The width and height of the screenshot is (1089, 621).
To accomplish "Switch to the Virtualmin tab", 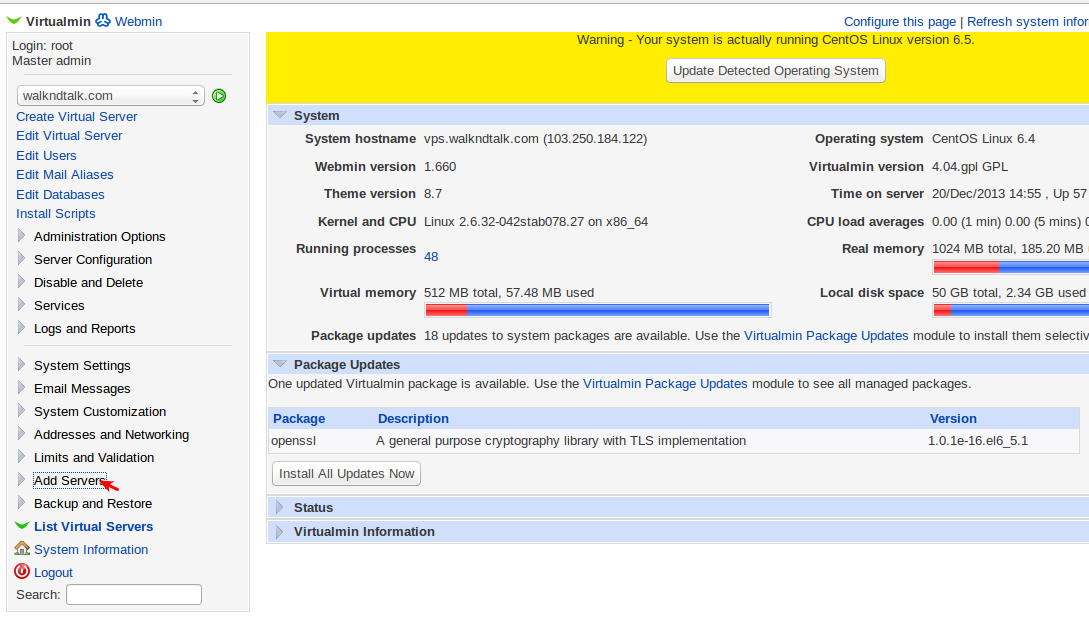I will (58, 21).
